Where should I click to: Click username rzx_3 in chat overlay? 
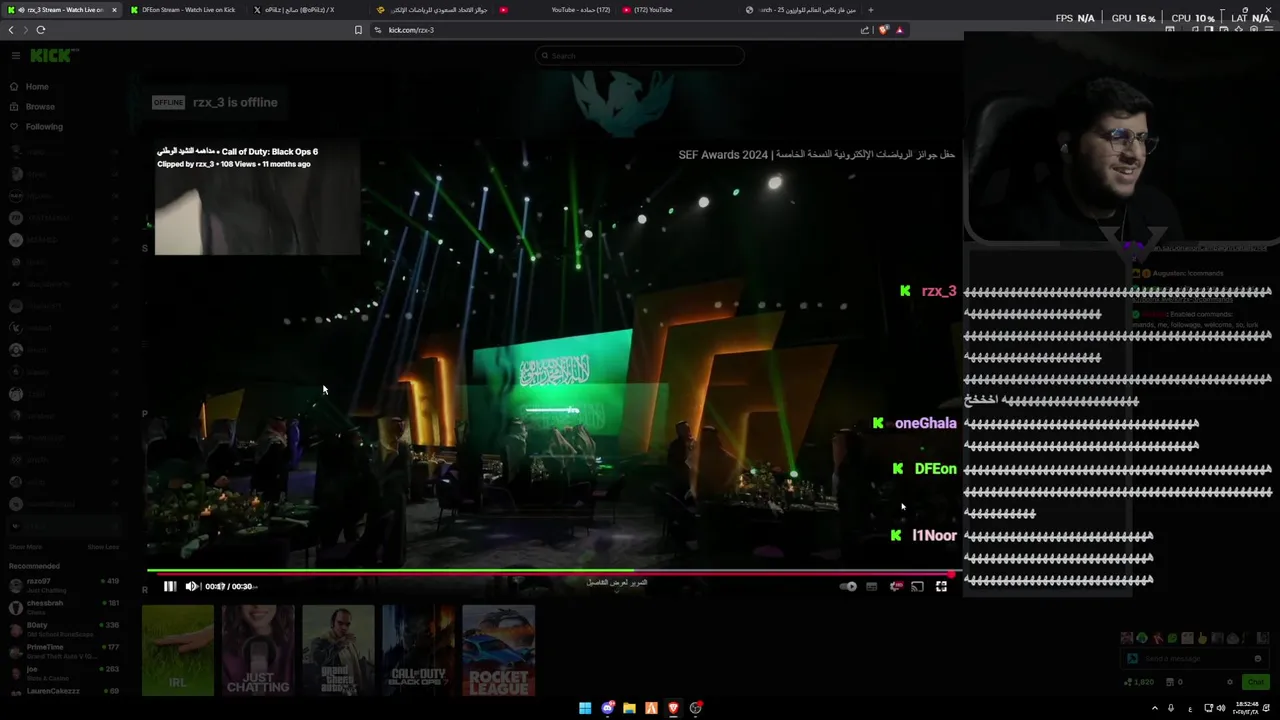939,291
